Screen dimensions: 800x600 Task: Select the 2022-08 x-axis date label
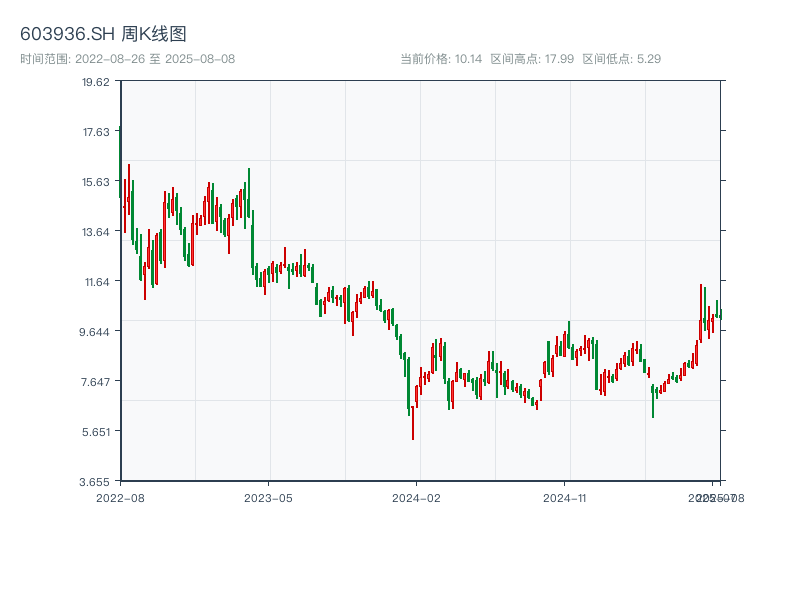click(120, 497)
